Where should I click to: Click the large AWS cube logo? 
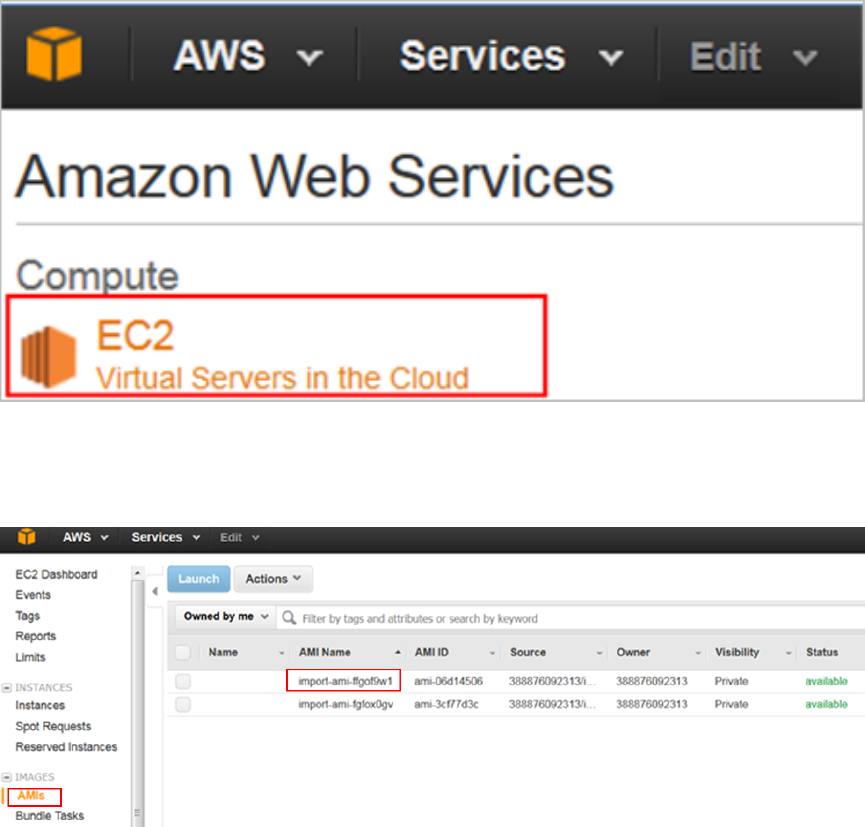point(54,54)
